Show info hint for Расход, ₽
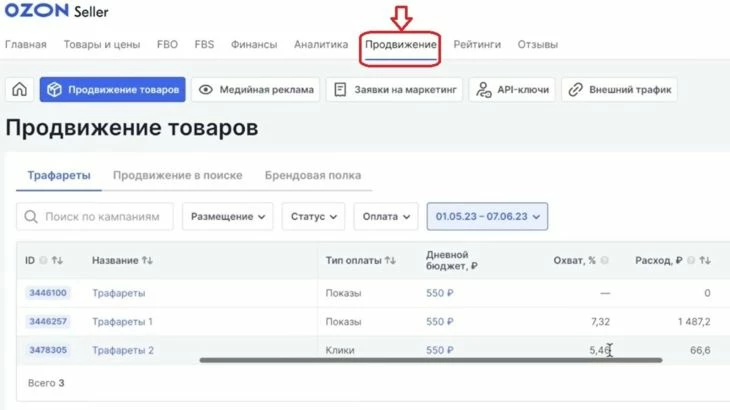 point(691,260)
